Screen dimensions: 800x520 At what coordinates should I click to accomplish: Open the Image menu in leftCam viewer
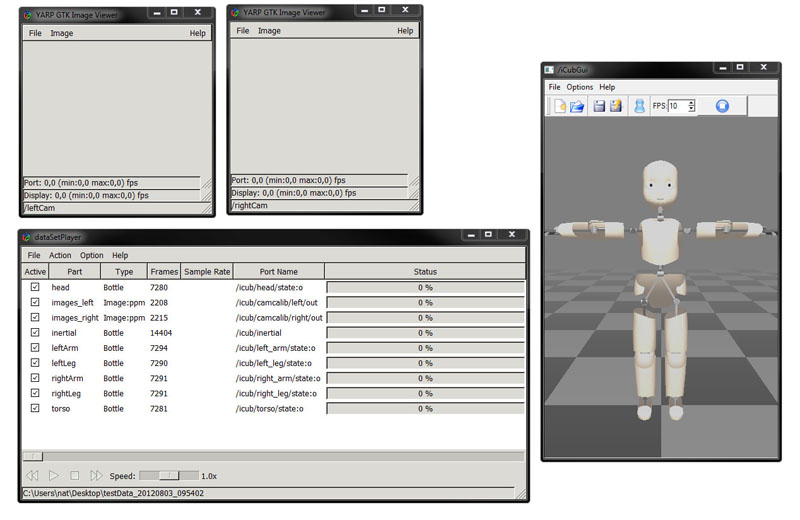tap(62, 33)
